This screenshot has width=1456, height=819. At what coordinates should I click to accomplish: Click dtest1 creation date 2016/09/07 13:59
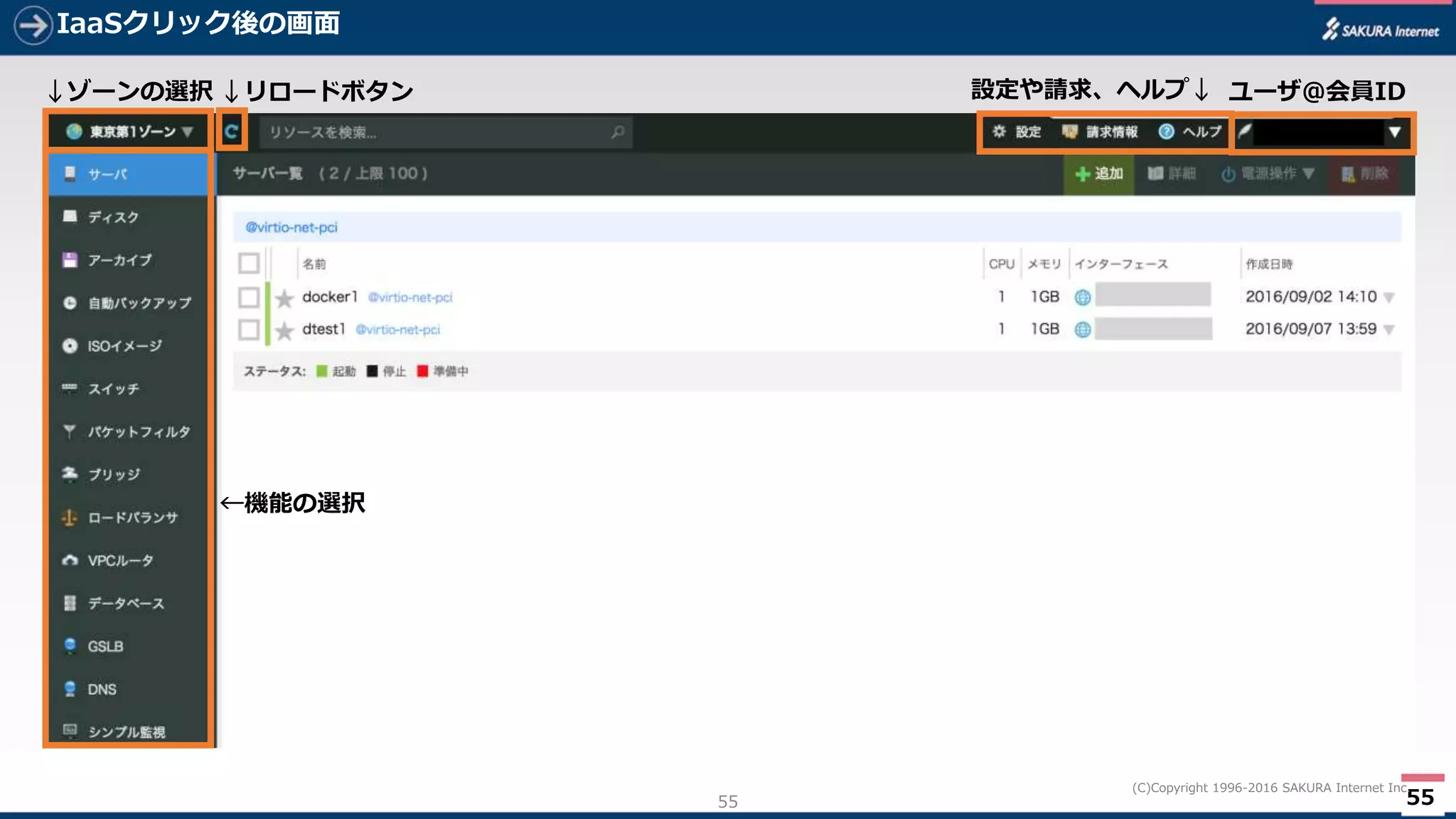(1311, 328)
